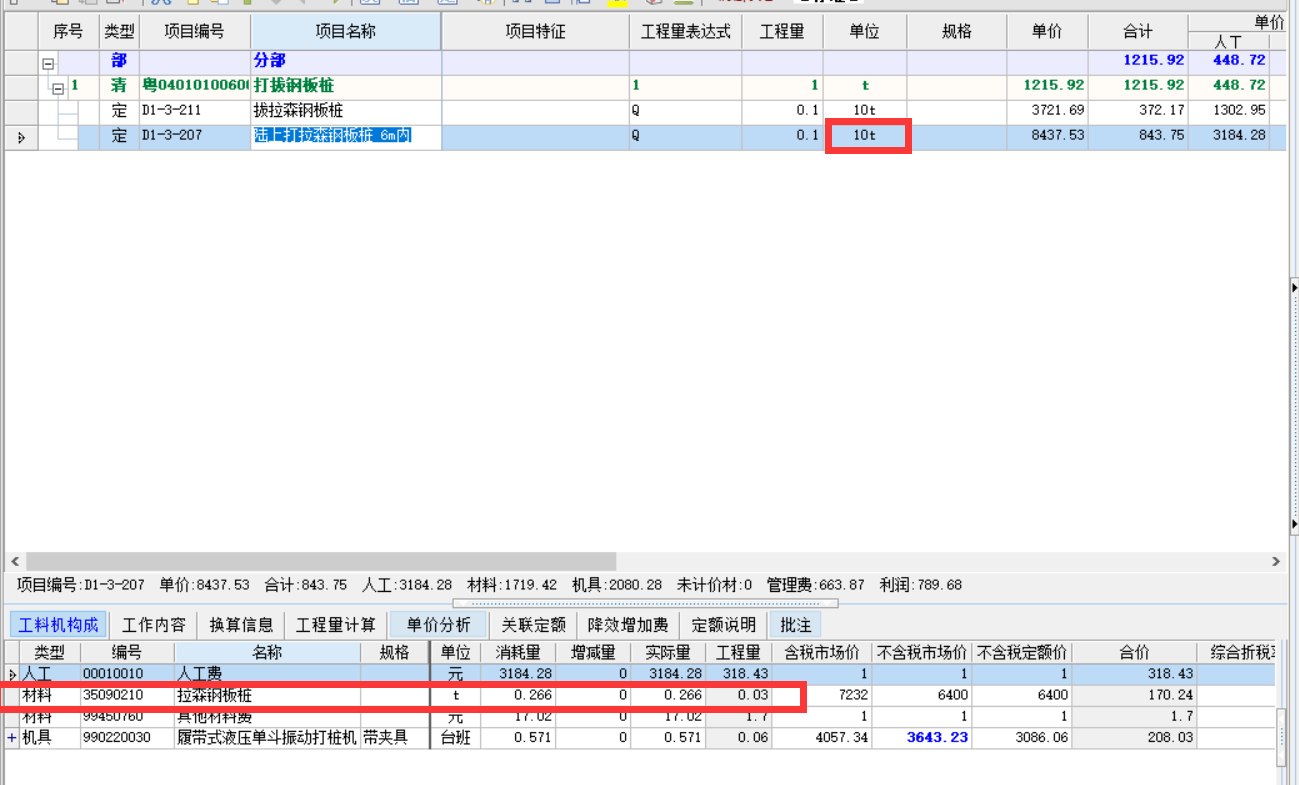Screen dimensions: 1299x785
Task: Click the 粤0401010060 item code cell
Action: 195,86
